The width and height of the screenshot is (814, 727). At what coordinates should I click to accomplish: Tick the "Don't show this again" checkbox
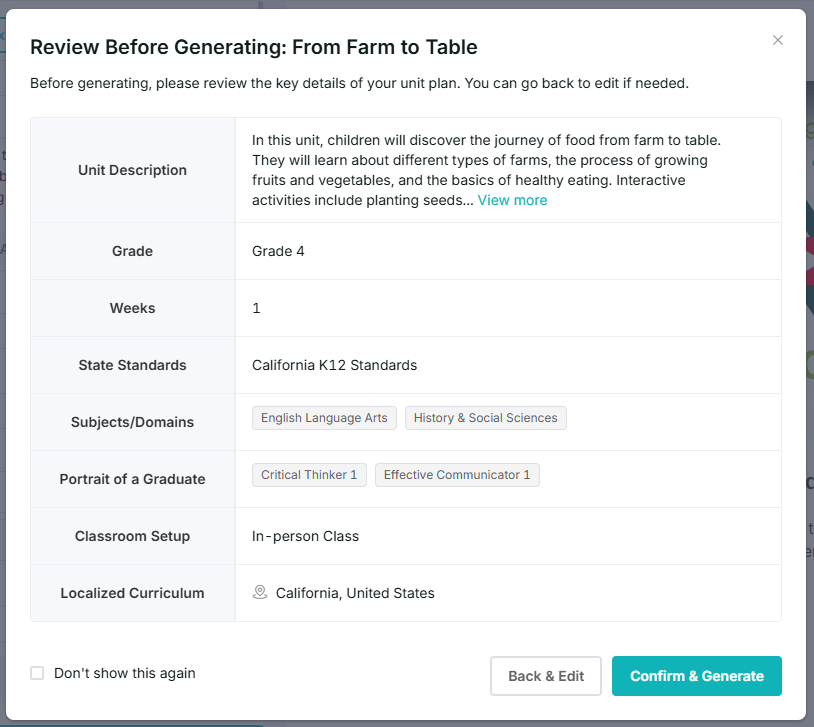coord(37,673)
